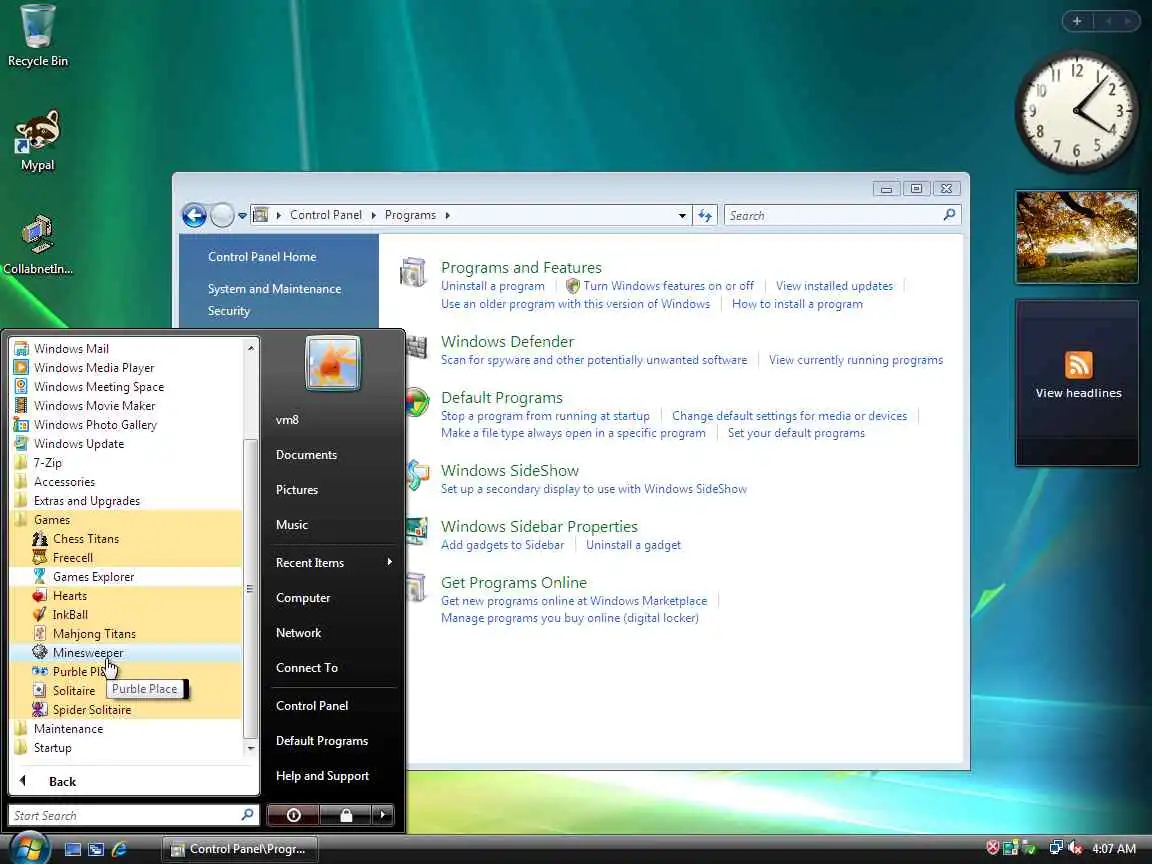Open Windows Defender heading link
The width and height of the screenshot is (1152, 864).
(x=507, y=342)
